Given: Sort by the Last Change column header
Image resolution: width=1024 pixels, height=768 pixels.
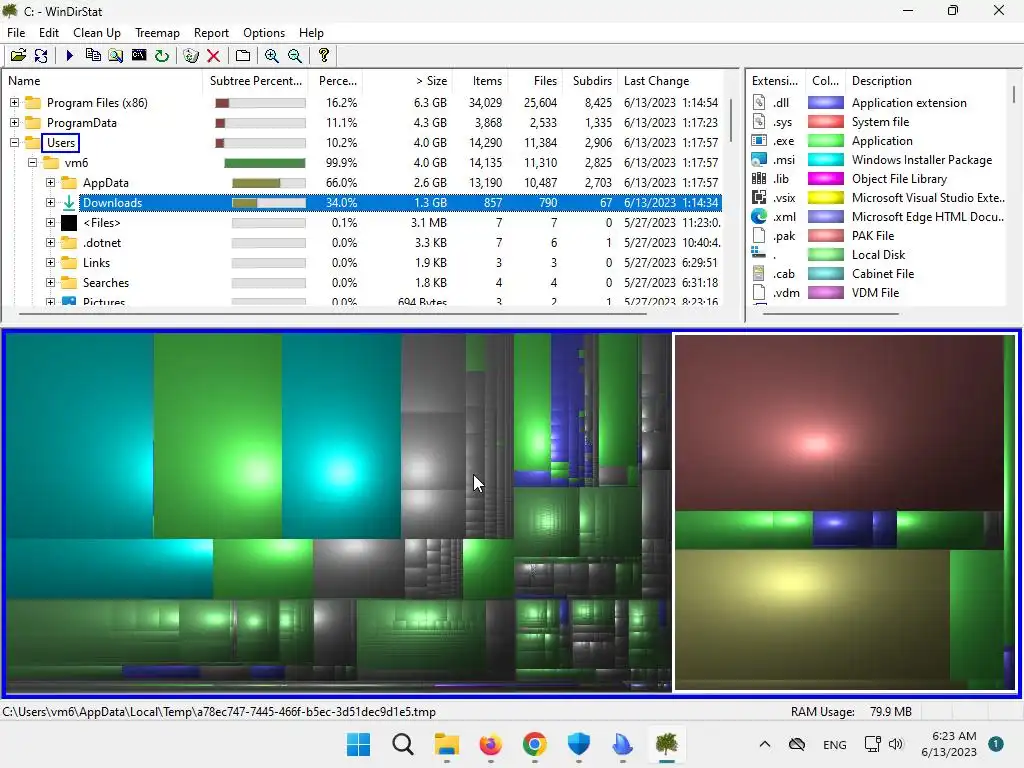Looking at the screenshot, I should pos(671,81).
